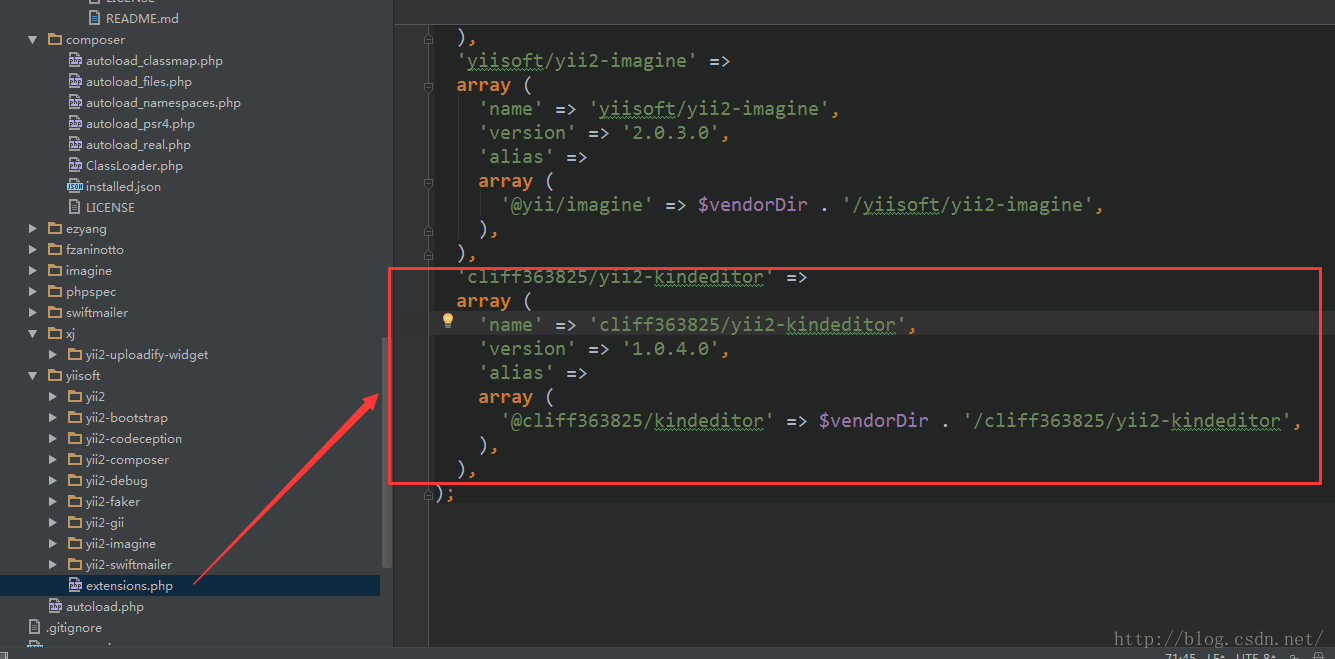Click the installed.json file icon
Screen dimensions: 1335x659
click(75, 186)
